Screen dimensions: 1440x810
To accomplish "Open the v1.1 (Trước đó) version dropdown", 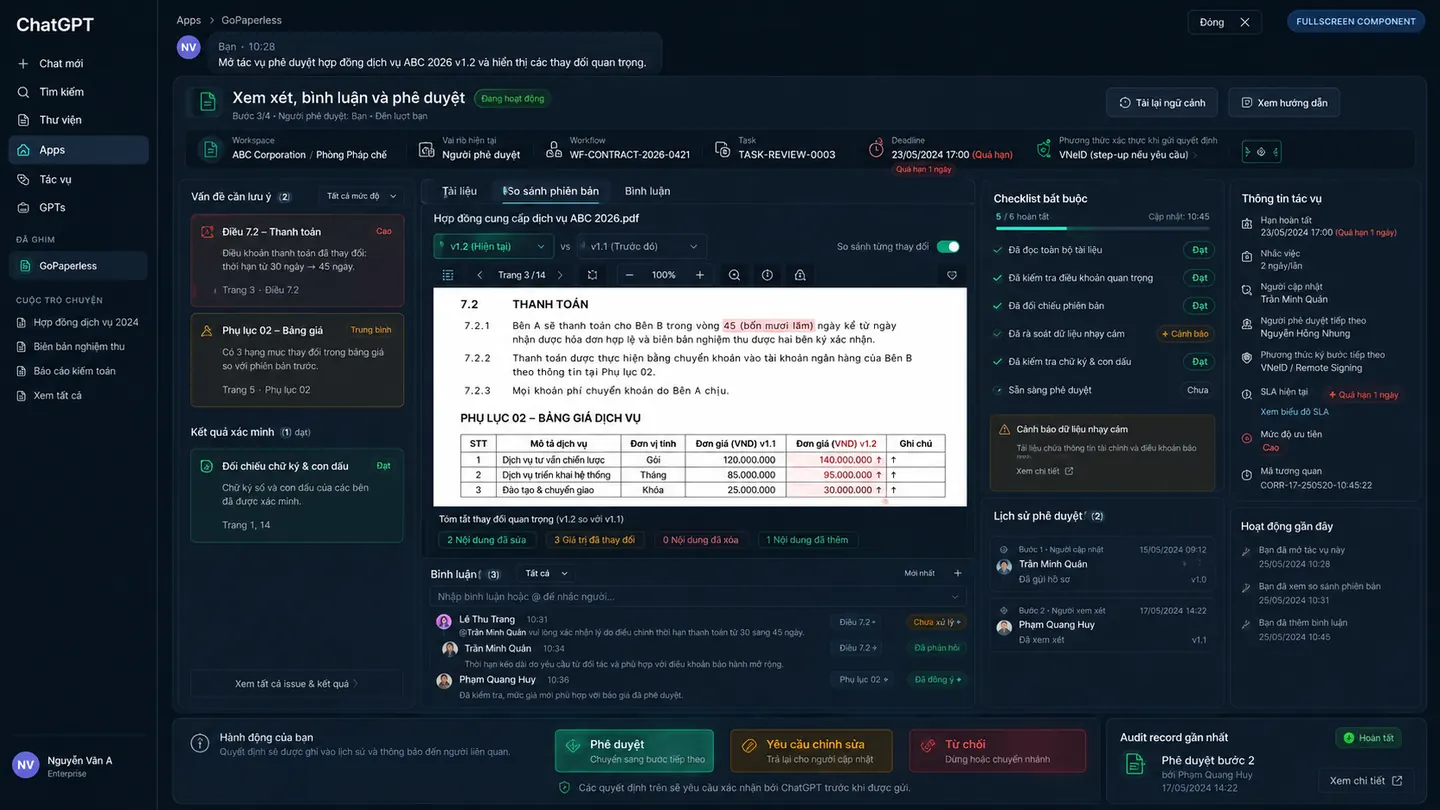I will [x=642, y=246].
